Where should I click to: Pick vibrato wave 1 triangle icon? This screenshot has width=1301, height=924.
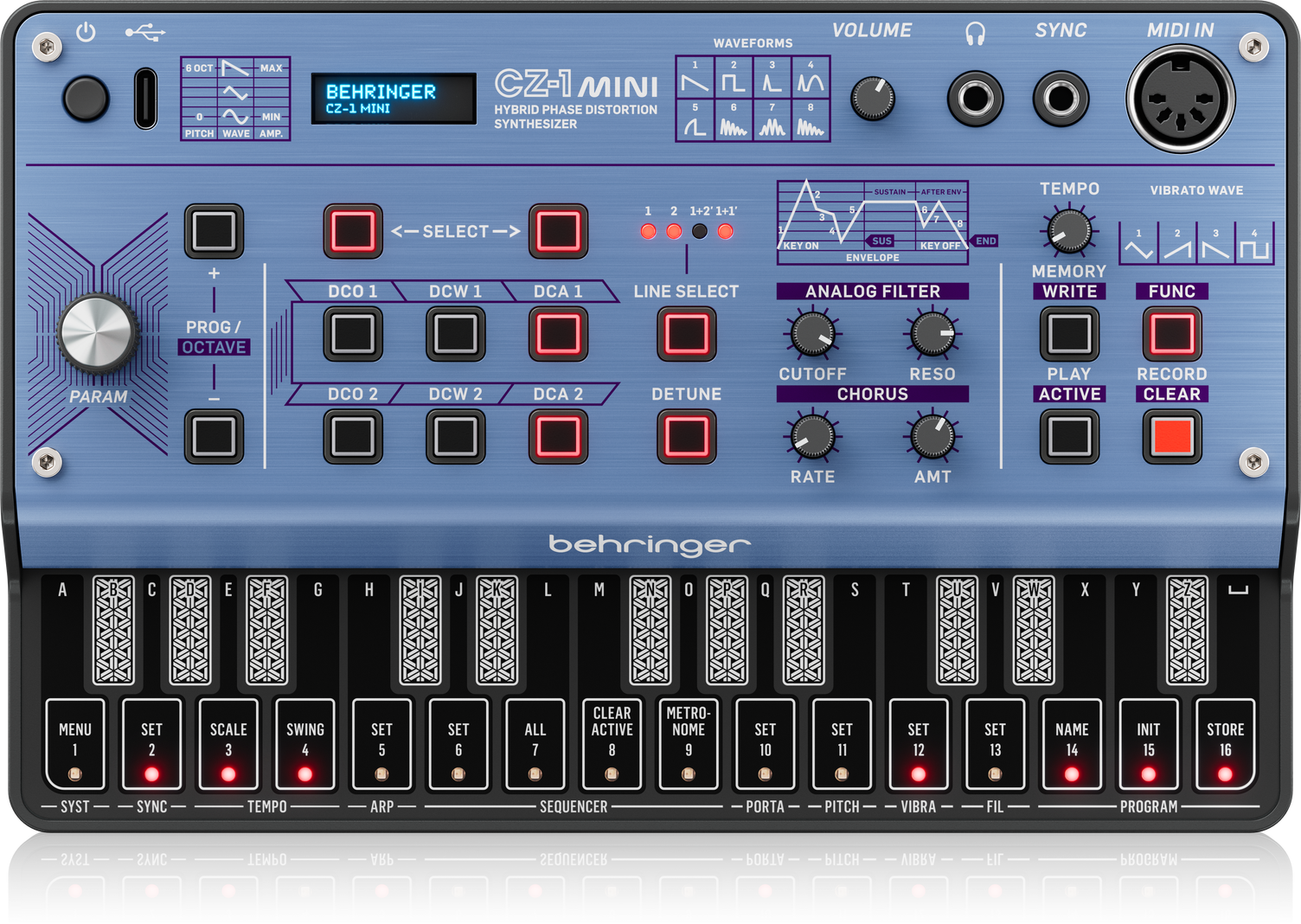tap(1138, 246)
